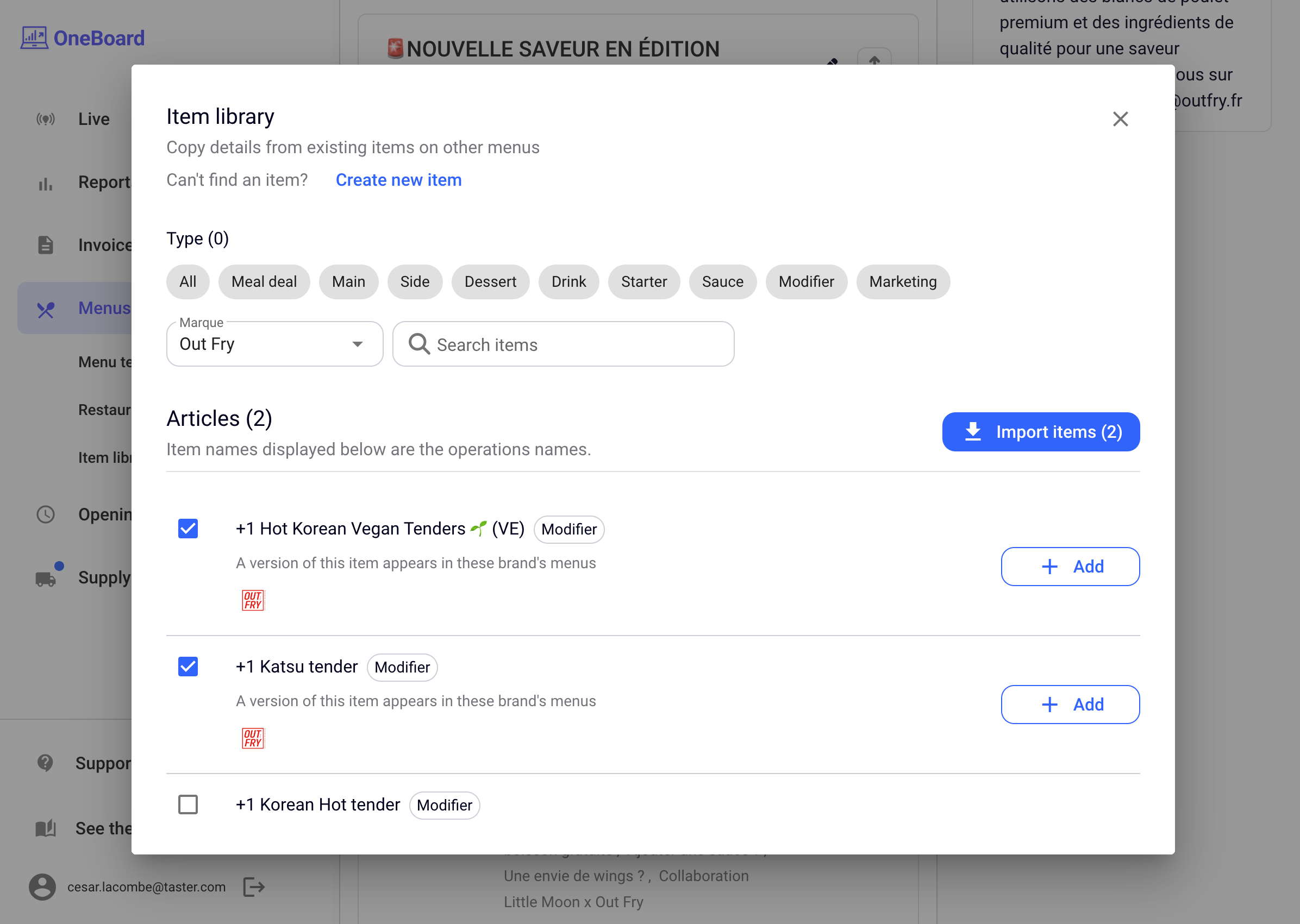1300x924 pixels.
Task: Click Create new item link
Action: 398,180
